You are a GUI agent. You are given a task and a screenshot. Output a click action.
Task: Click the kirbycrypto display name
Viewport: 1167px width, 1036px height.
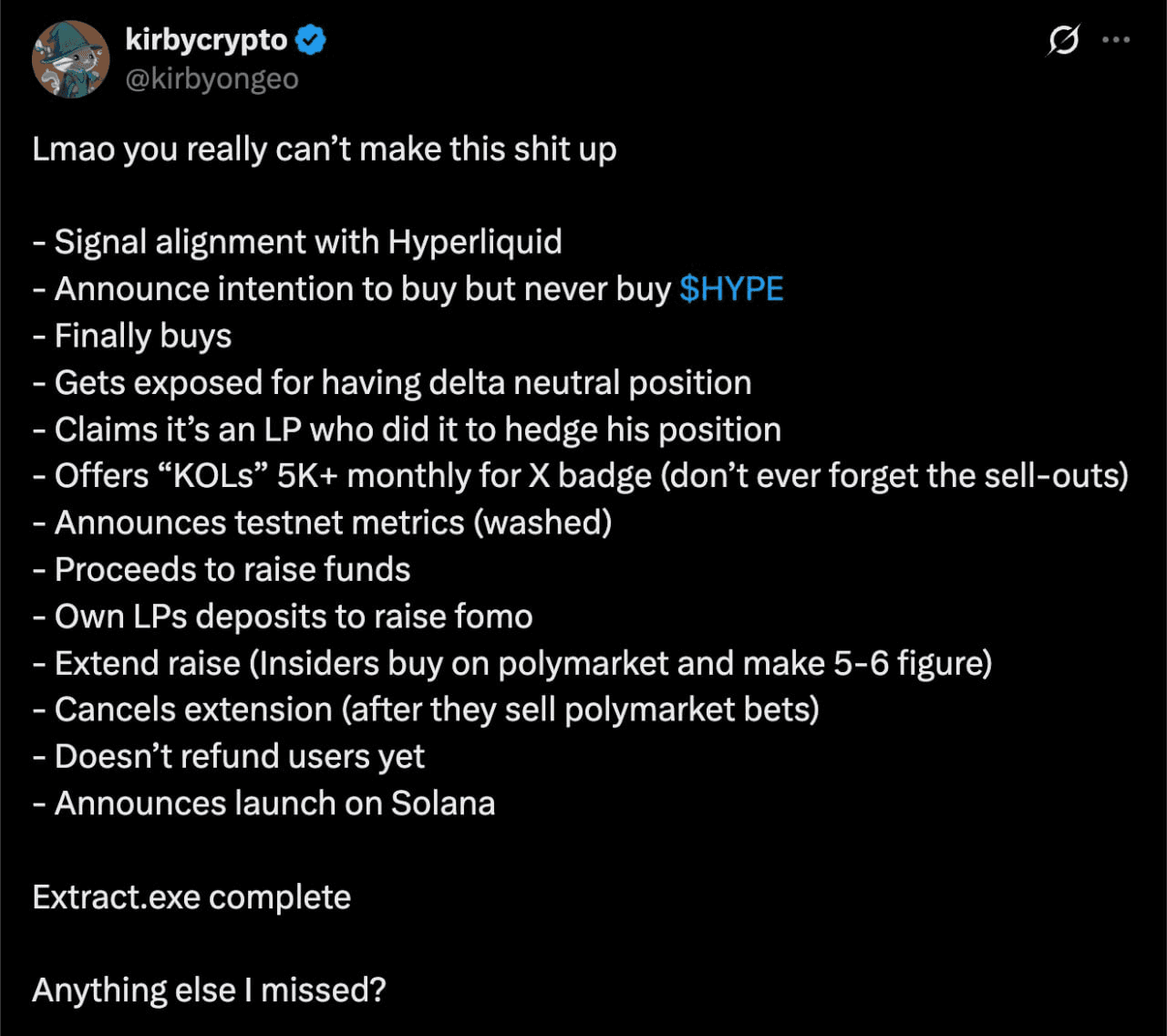pos(206,40)
